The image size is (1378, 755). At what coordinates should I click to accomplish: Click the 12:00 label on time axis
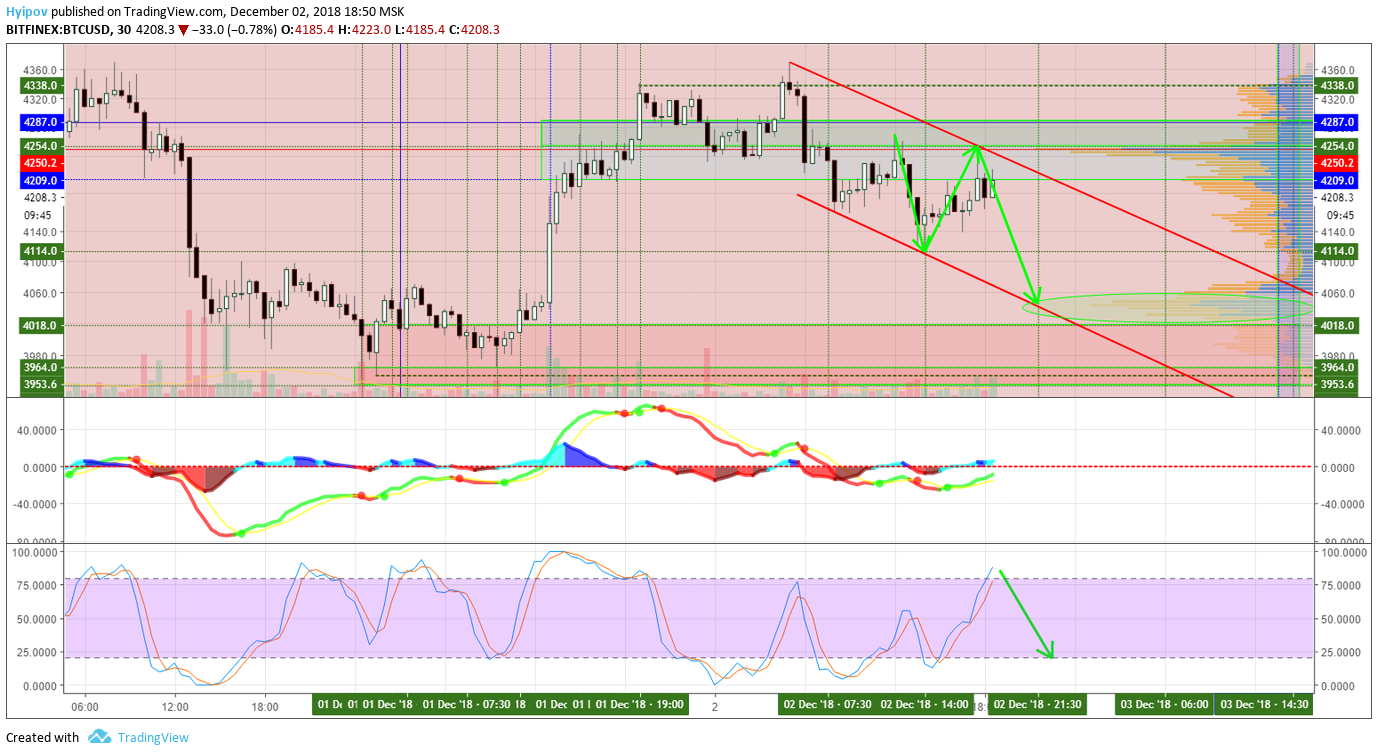[x=175, y=705]
